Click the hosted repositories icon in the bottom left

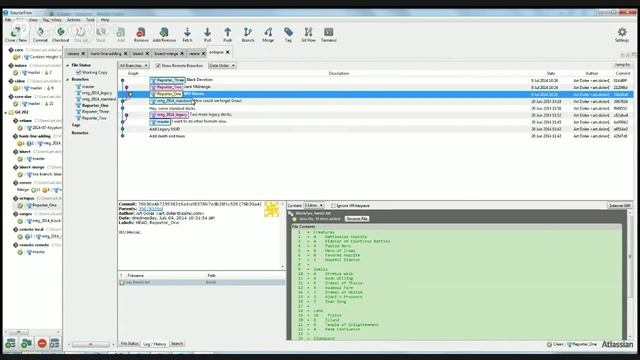pos(55,343)
